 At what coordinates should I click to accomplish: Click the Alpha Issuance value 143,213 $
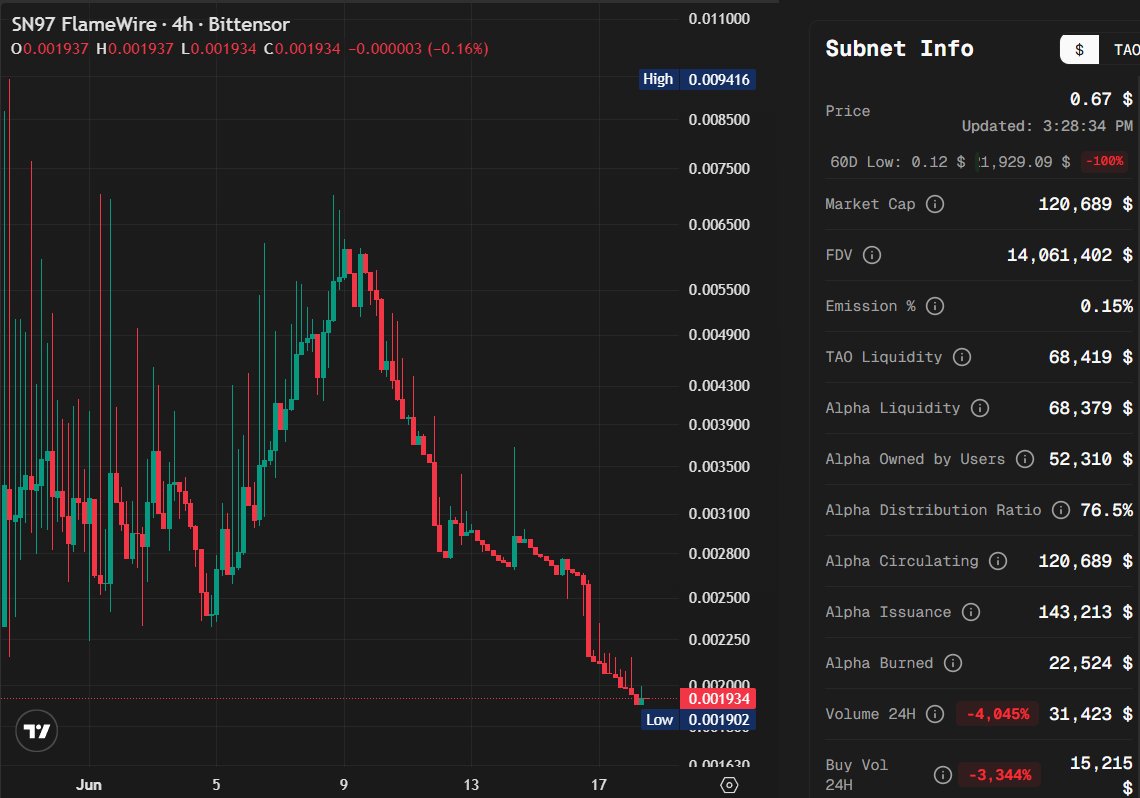[1085, 612]
